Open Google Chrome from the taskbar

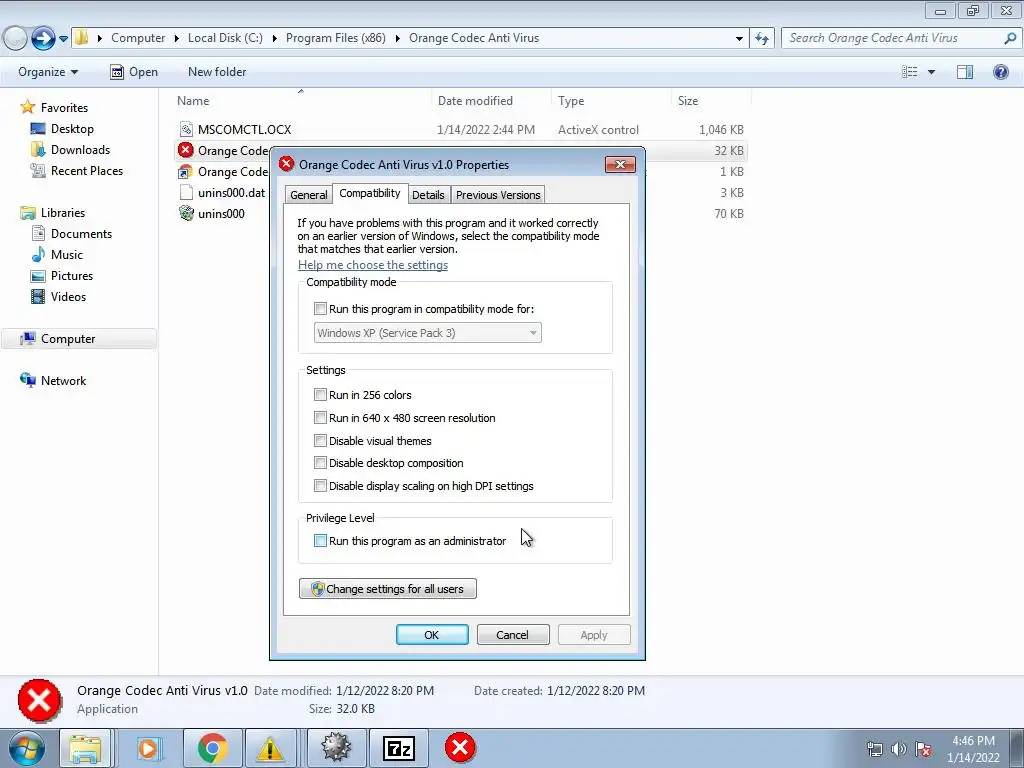coord(212,748)
